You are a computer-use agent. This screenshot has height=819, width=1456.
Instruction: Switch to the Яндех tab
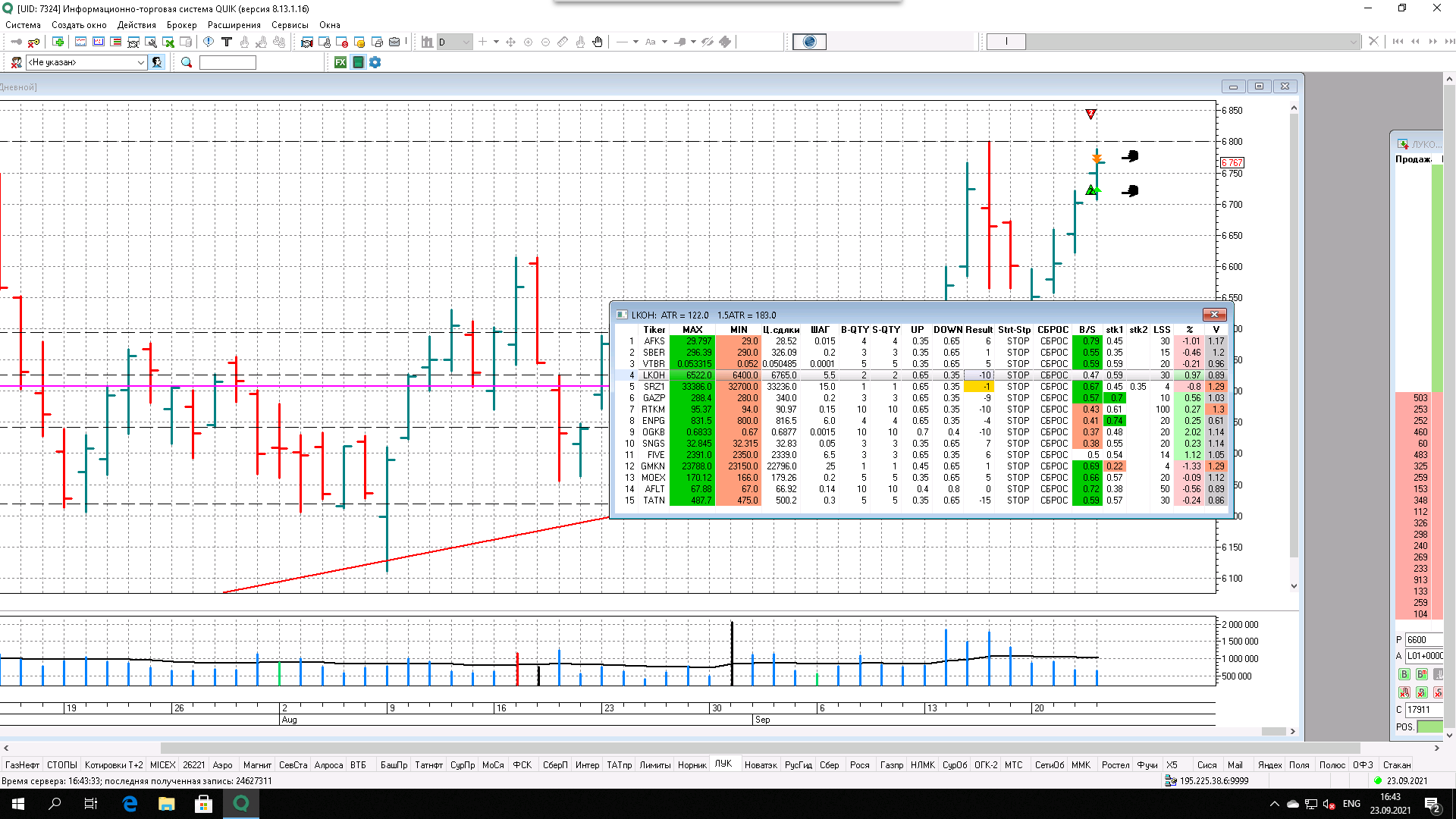tap(1269, 764)
